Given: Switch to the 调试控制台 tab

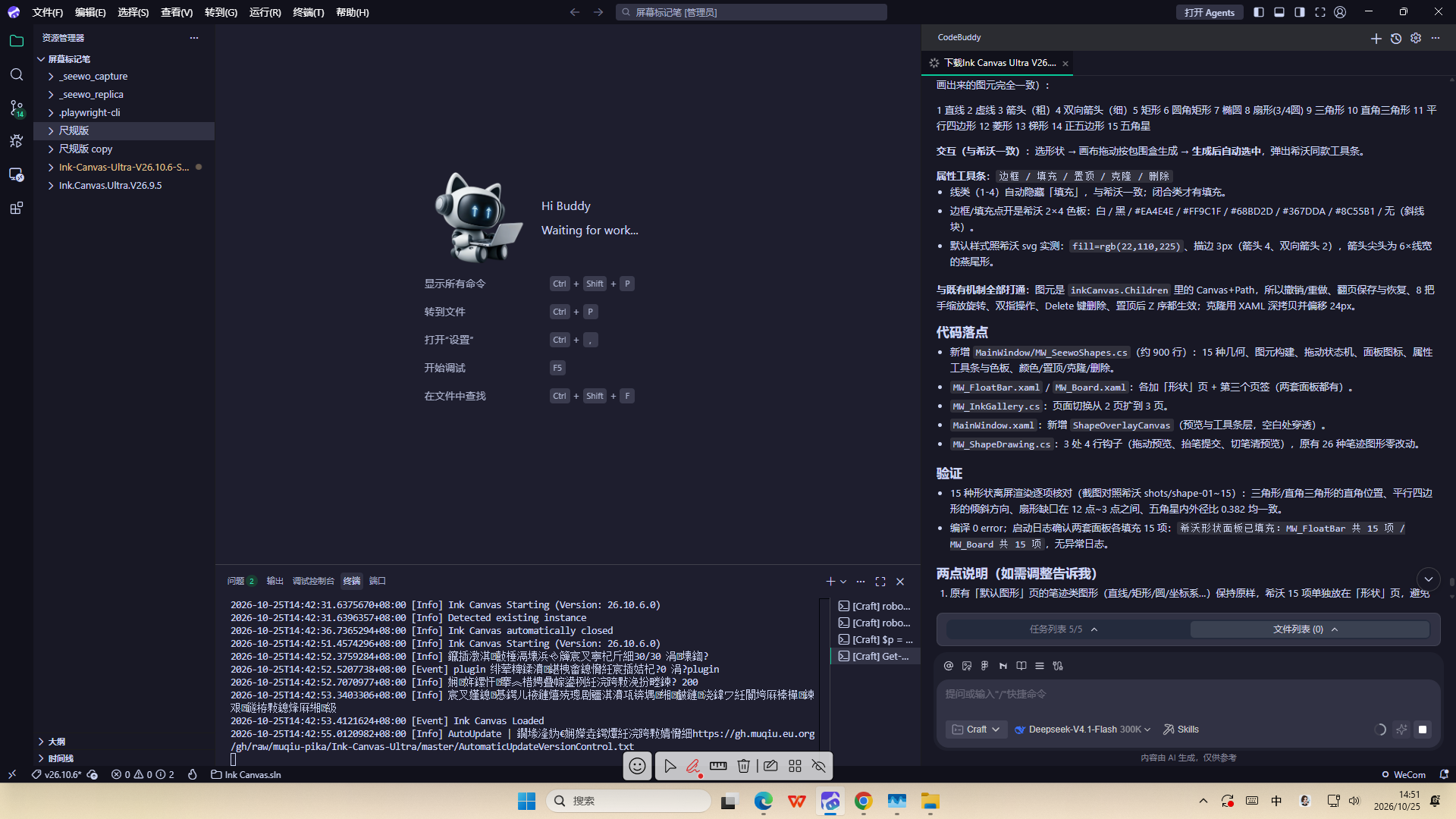Looking at the screenshot, I should [x=313, y=582].
